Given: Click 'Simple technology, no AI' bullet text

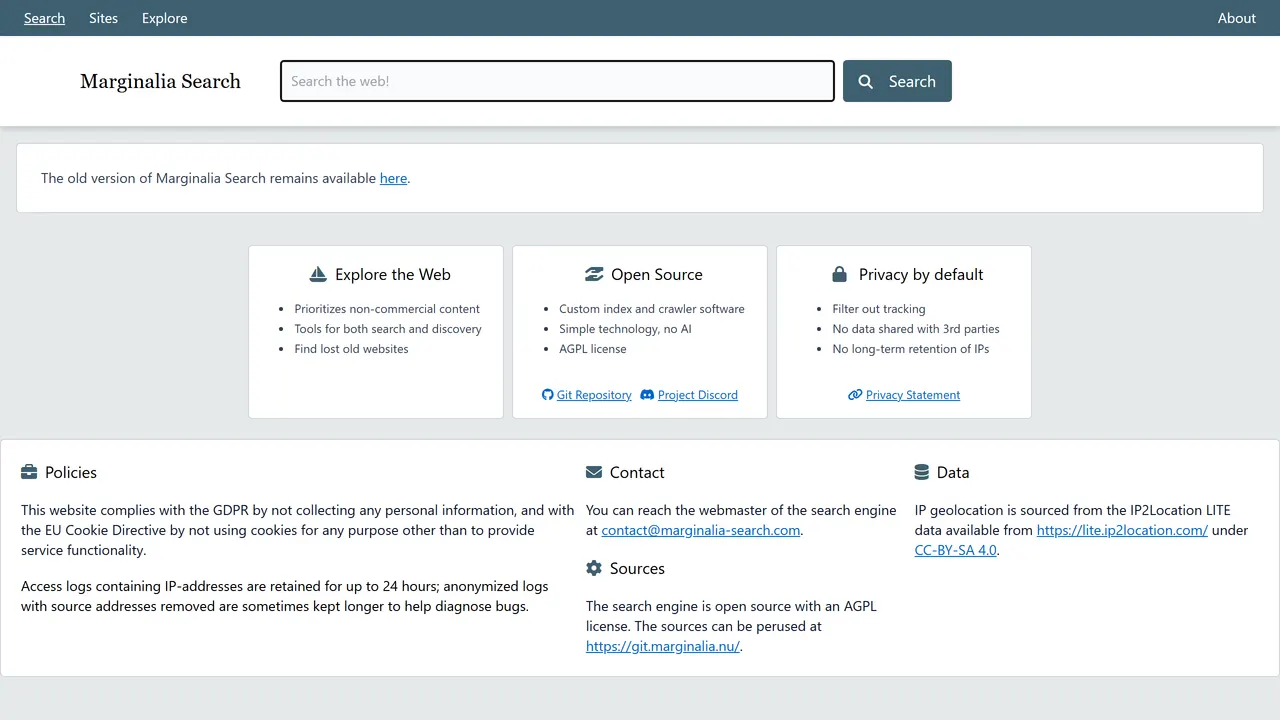Looking at the screenshot, I should click(x=625, y=329).
